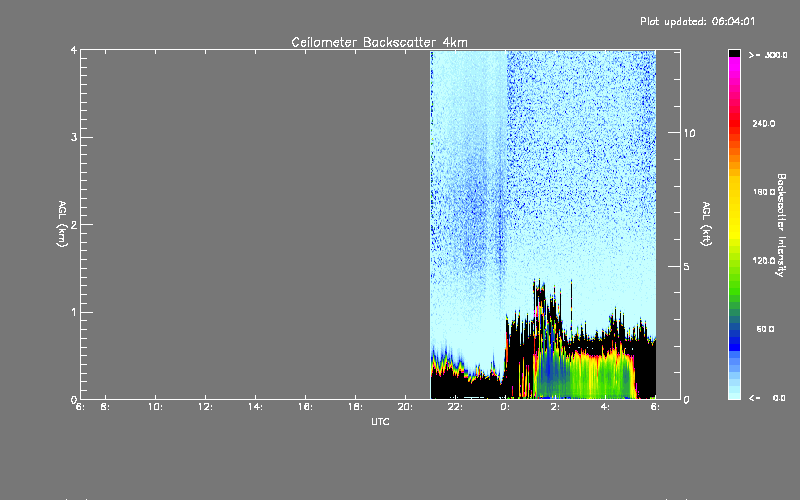Click the "AGL (km)" left axis label
The image size is (800, 500).
62,224
